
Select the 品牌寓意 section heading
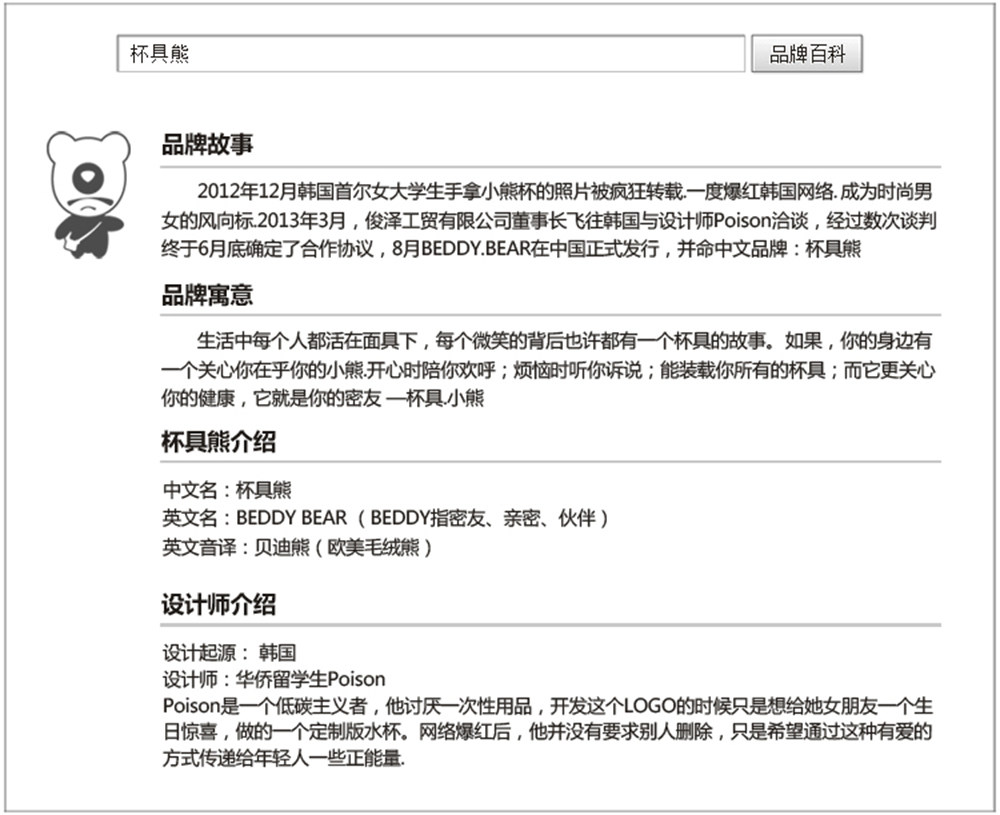[207, 295]
